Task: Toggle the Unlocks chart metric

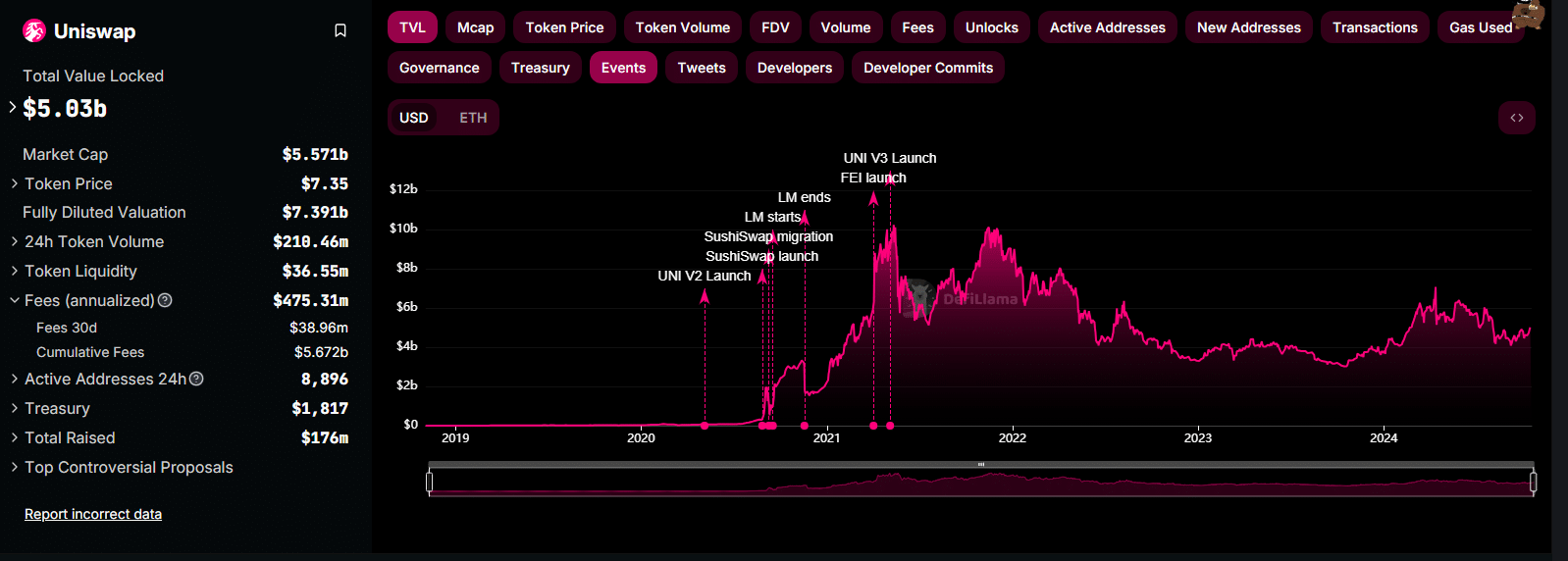Action: click(992, 27)
